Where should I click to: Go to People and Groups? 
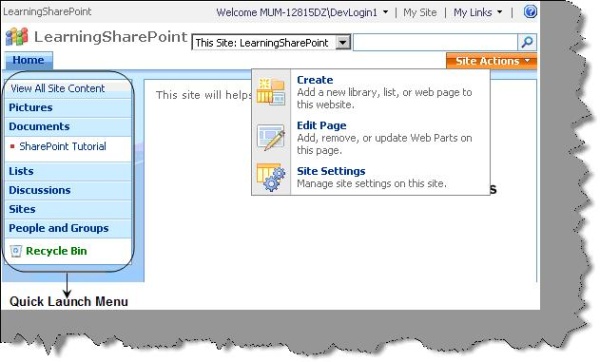[59, 228]
